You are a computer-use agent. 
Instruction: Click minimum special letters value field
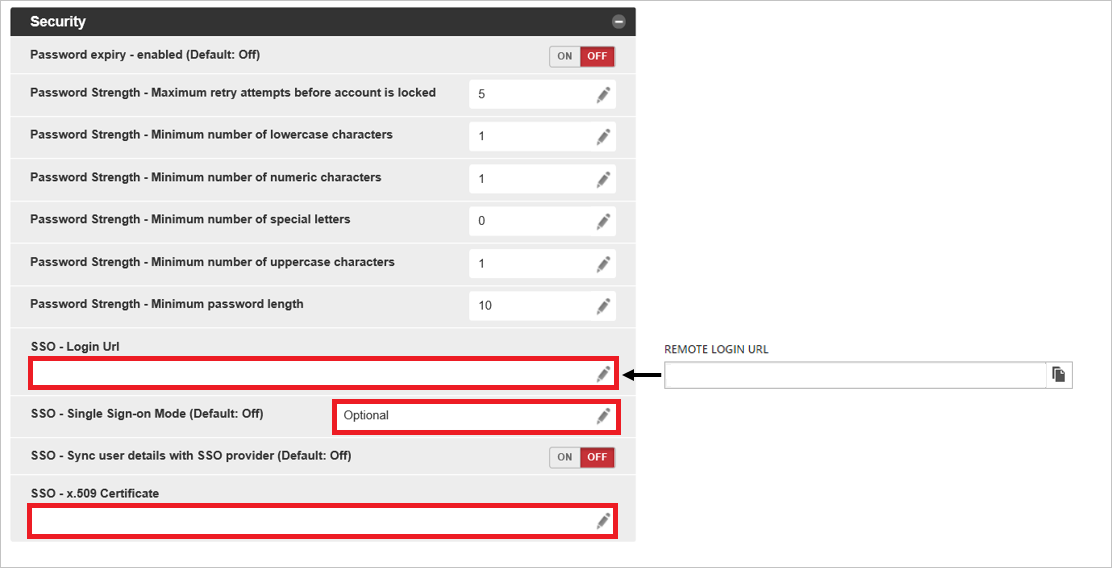point(543,221)
